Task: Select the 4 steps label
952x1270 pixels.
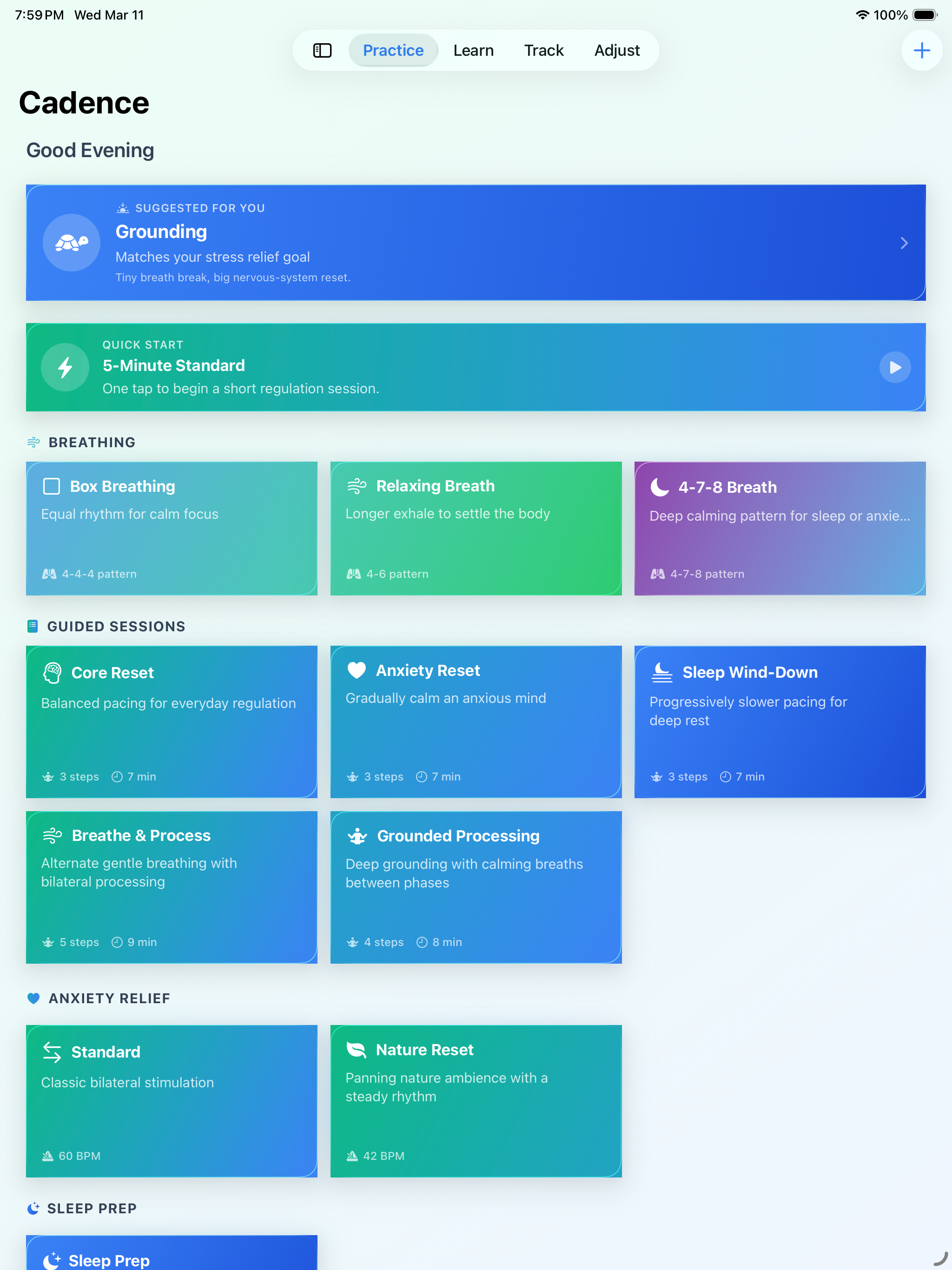Action: 383,942
